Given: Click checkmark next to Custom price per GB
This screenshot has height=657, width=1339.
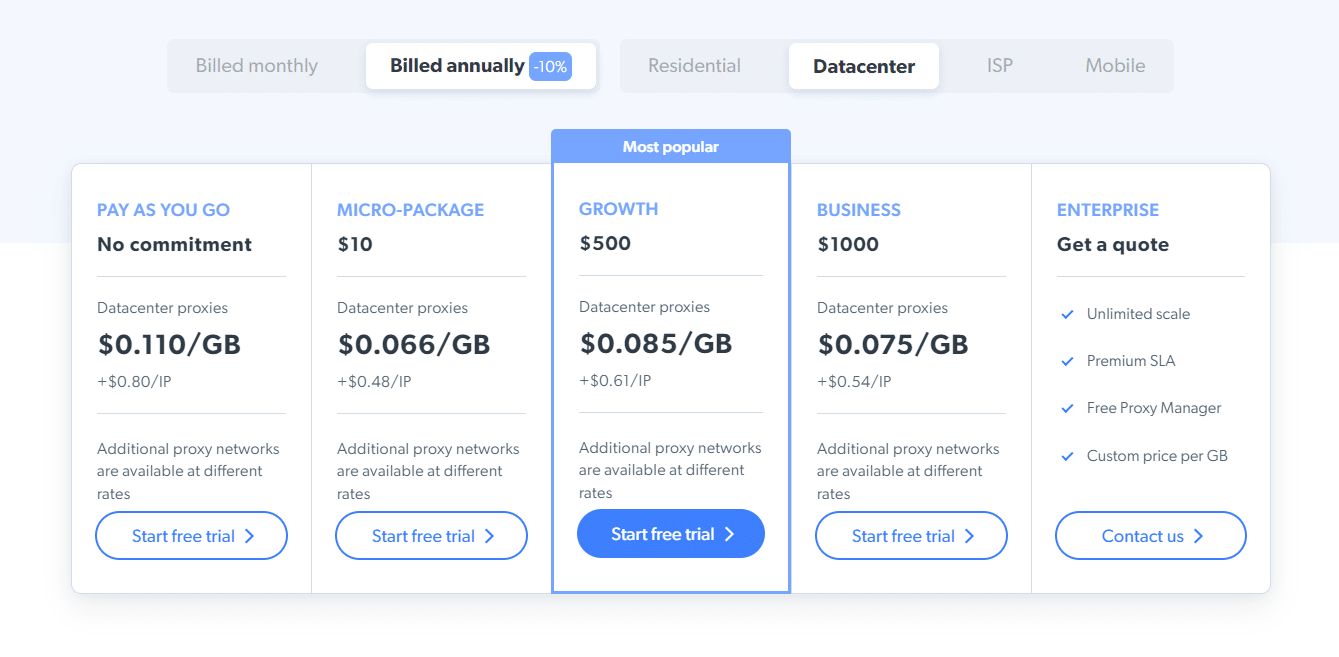Looking at the screenshot, I should (1067, 456).
